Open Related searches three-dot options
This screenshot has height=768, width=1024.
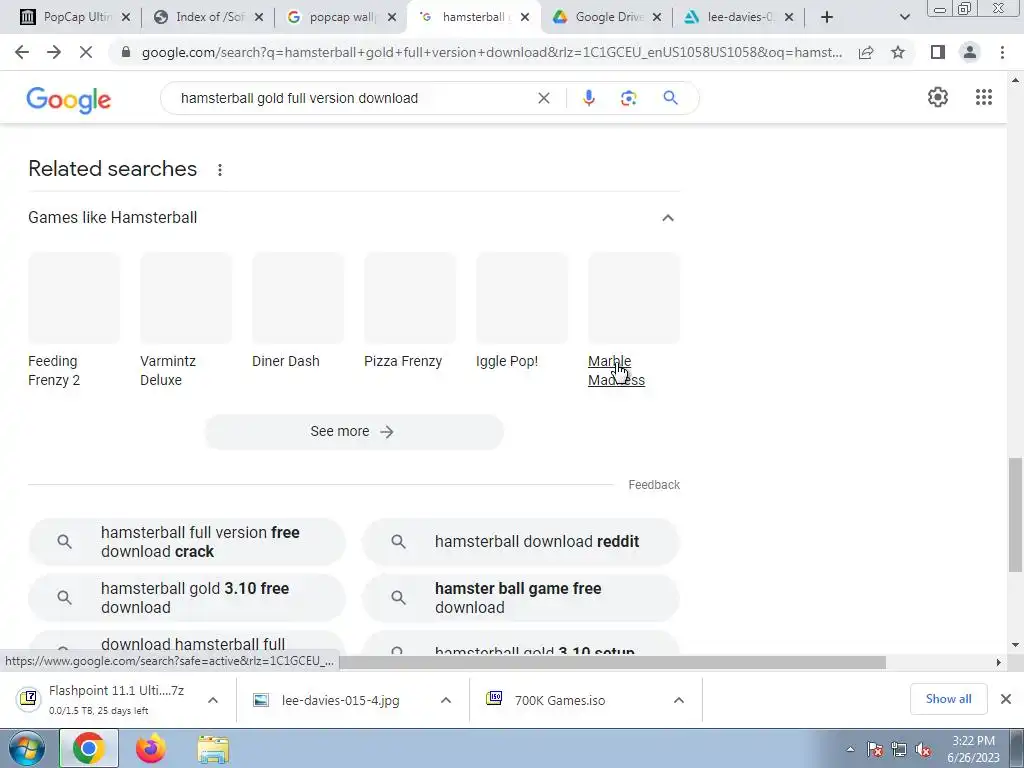pos(220,170)
